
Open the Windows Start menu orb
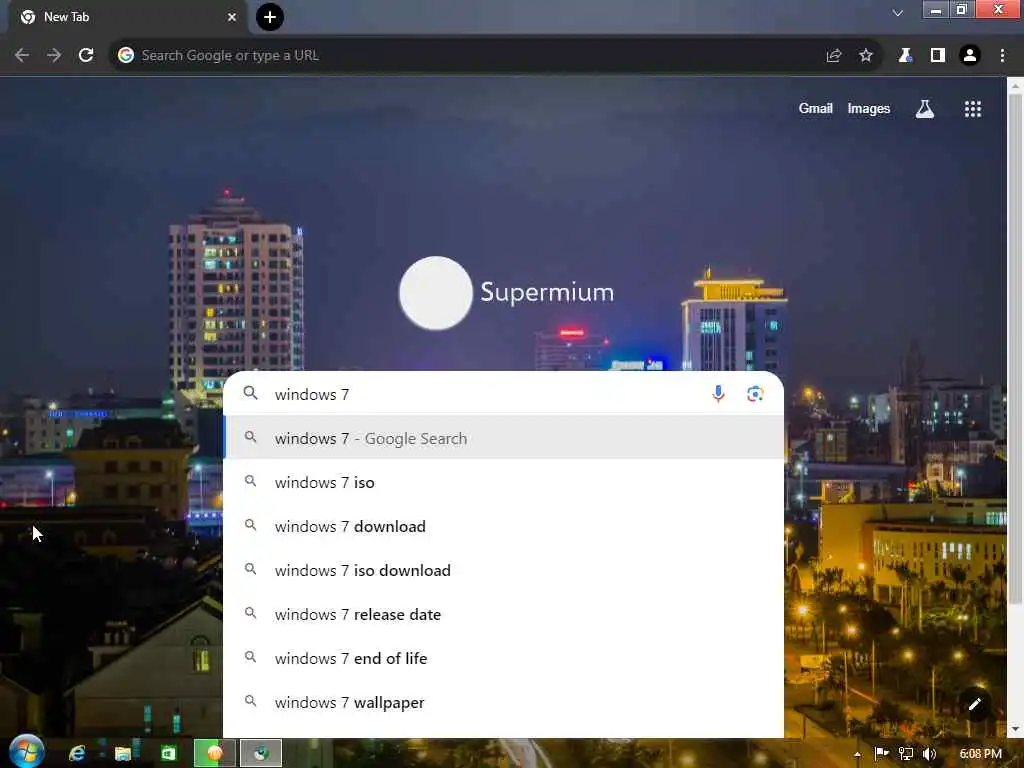[x=26, y=752]
